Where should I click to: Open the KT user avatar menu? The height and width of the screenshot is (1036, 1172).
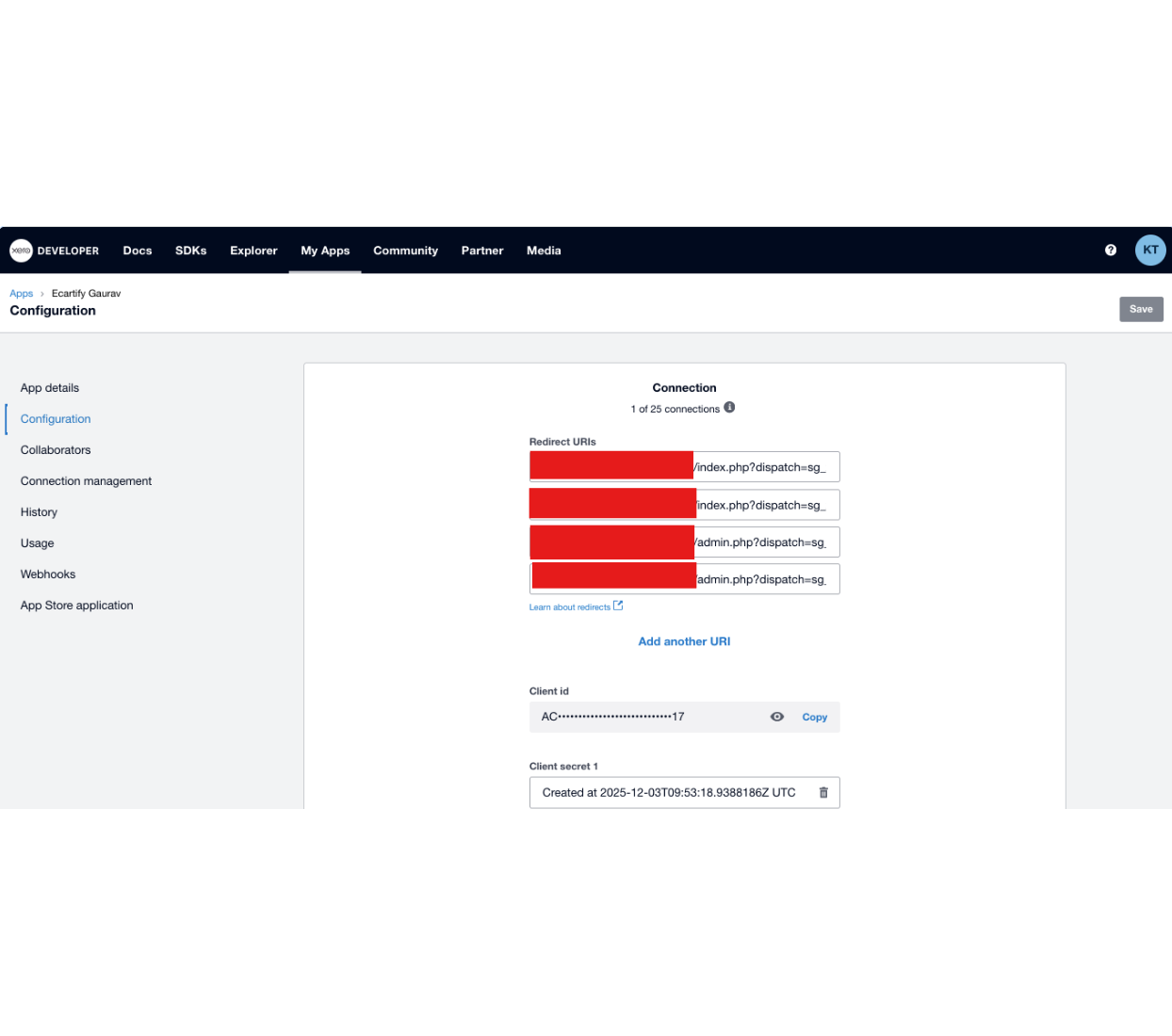coord(1150,251)
